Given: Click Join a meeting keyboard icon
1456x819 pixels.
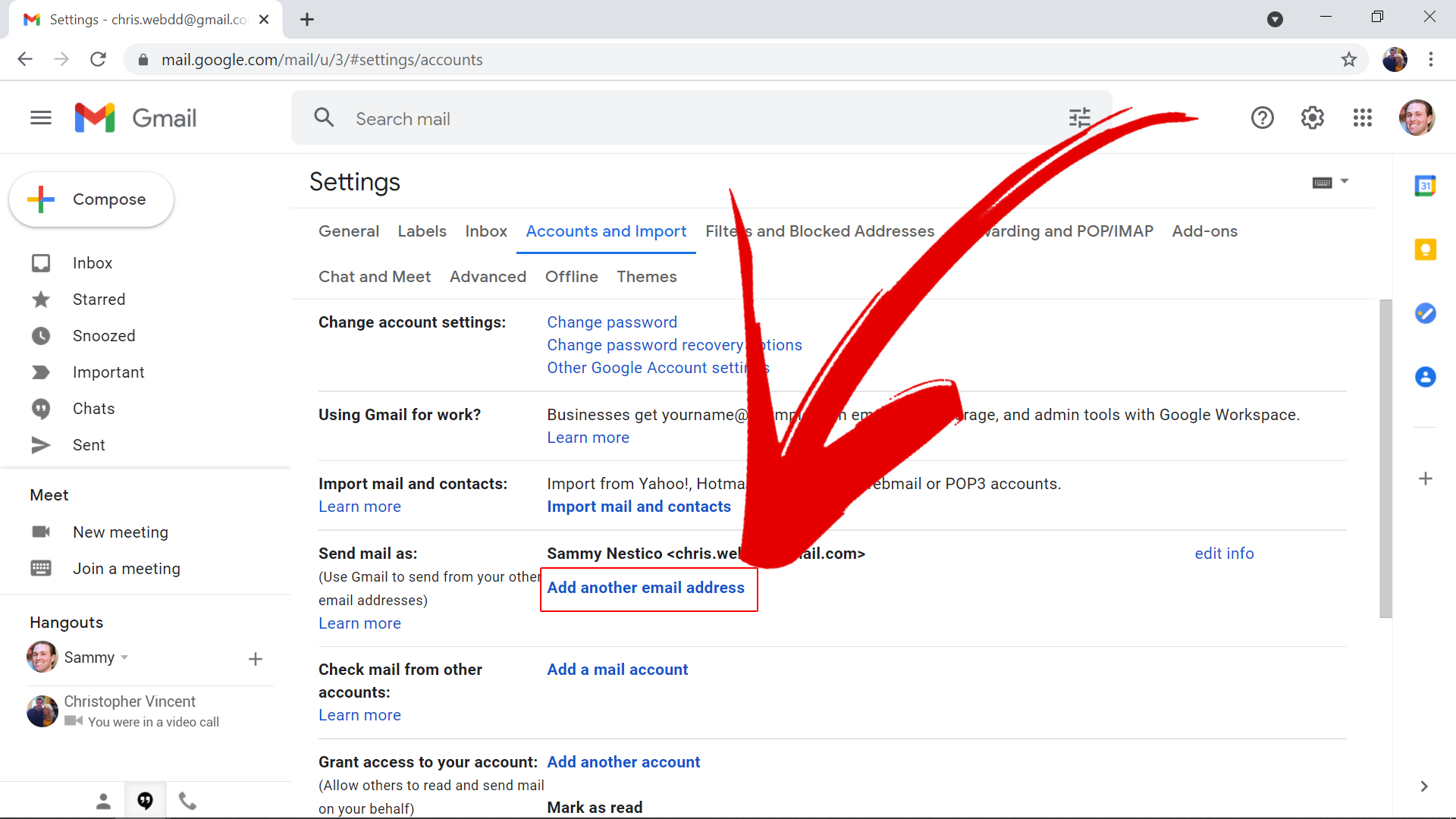Looking at the screenshot, I should (41, 568).
